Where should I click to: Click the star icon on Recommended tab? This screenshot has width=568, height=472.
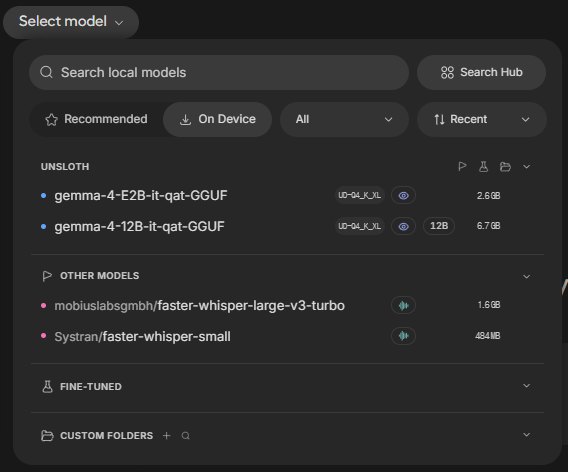coord(51,120)
